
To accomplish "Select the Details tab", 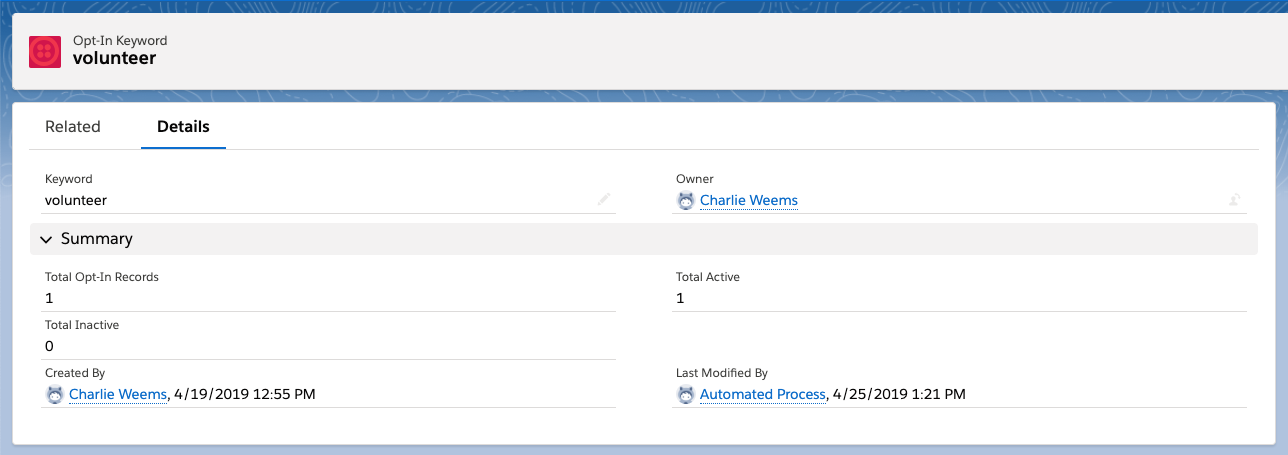I will pos(183,127).
